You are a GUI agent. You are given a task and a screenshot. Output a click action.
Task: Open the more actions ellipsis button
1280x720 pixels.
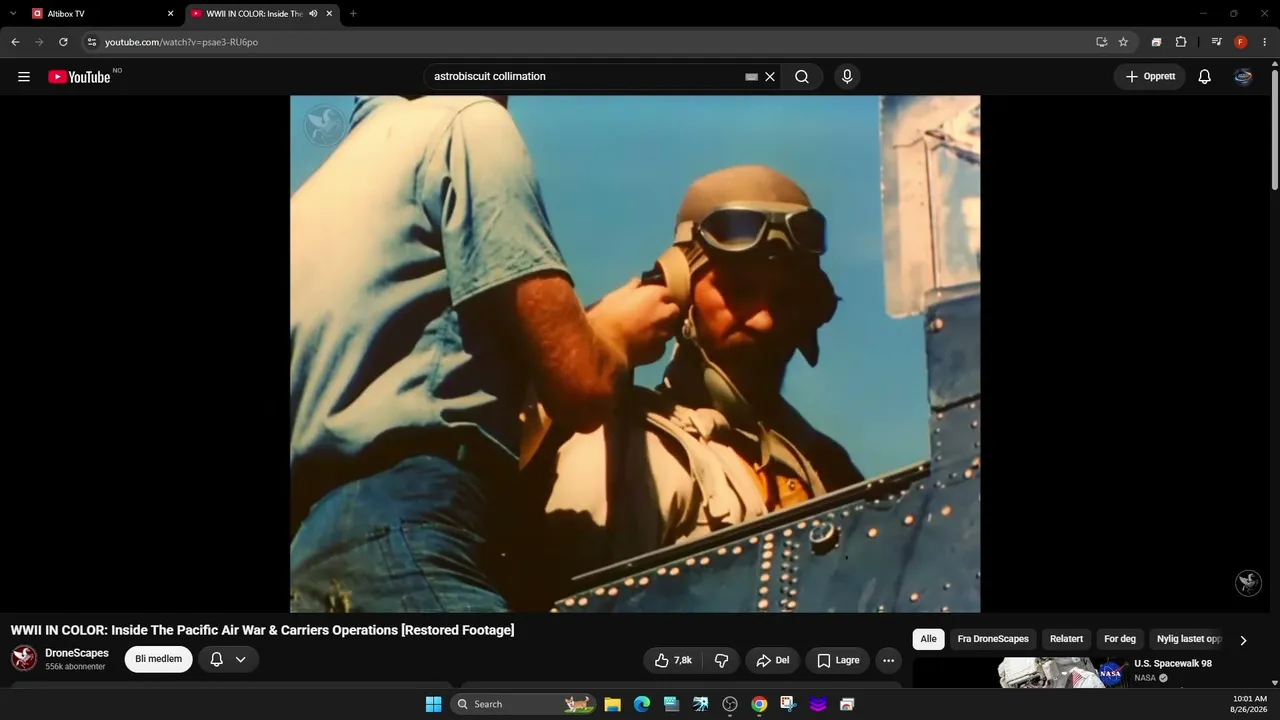tap(888, 660)
